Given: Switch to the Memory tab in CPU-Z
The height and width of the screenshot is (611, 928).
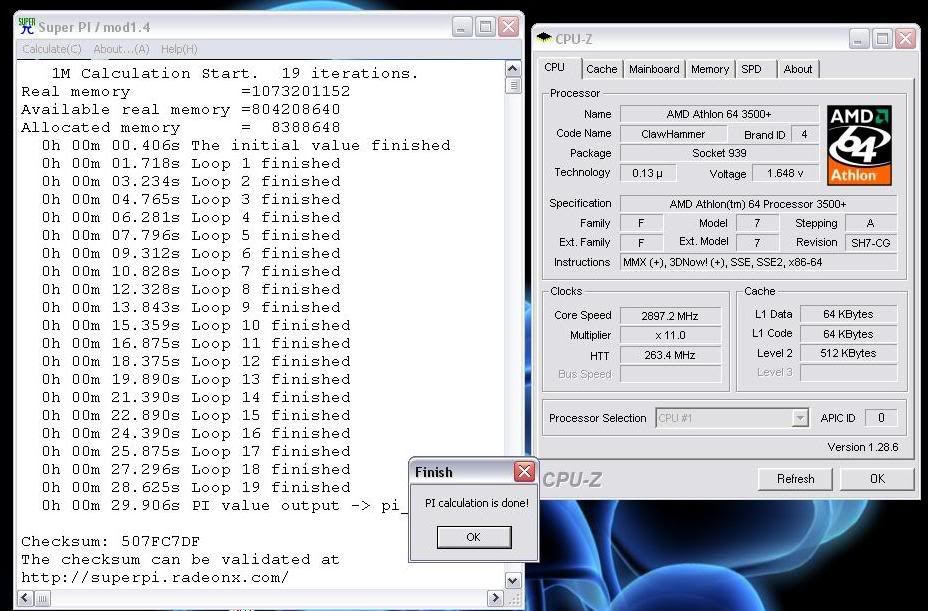Looking at the screenshot, I should click(x=710, y=69).
